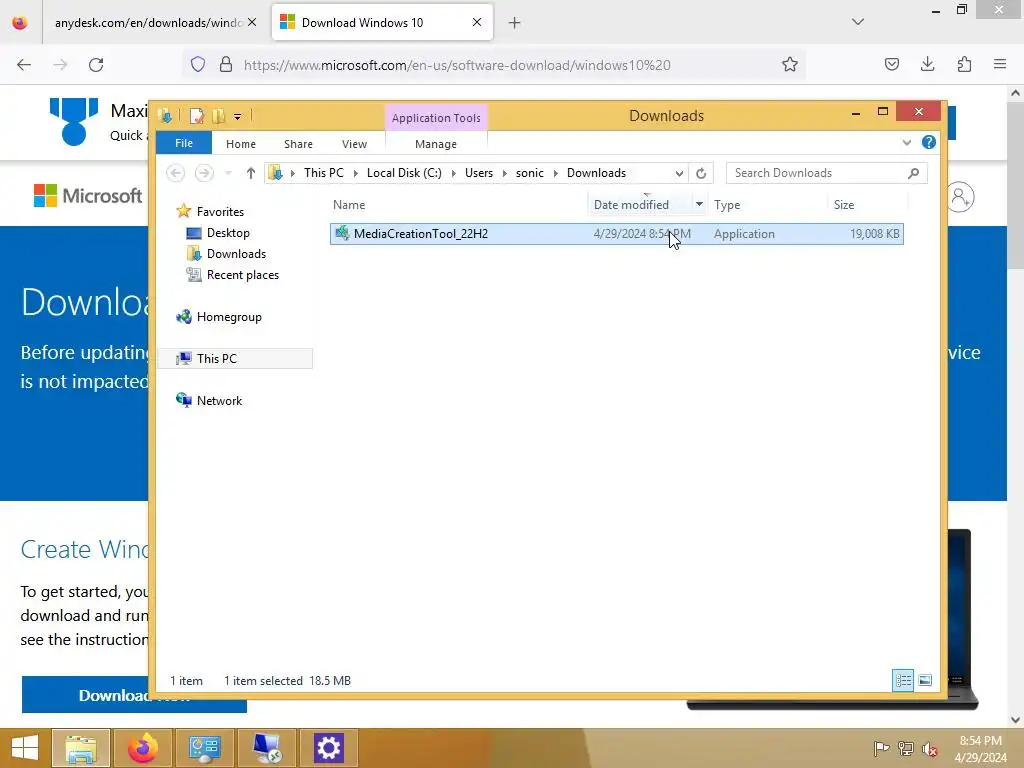This screenshot has width=1024, height=768.
Task: Switch to the details view layout
Action: pyautogui.click(x=903, y=680)
